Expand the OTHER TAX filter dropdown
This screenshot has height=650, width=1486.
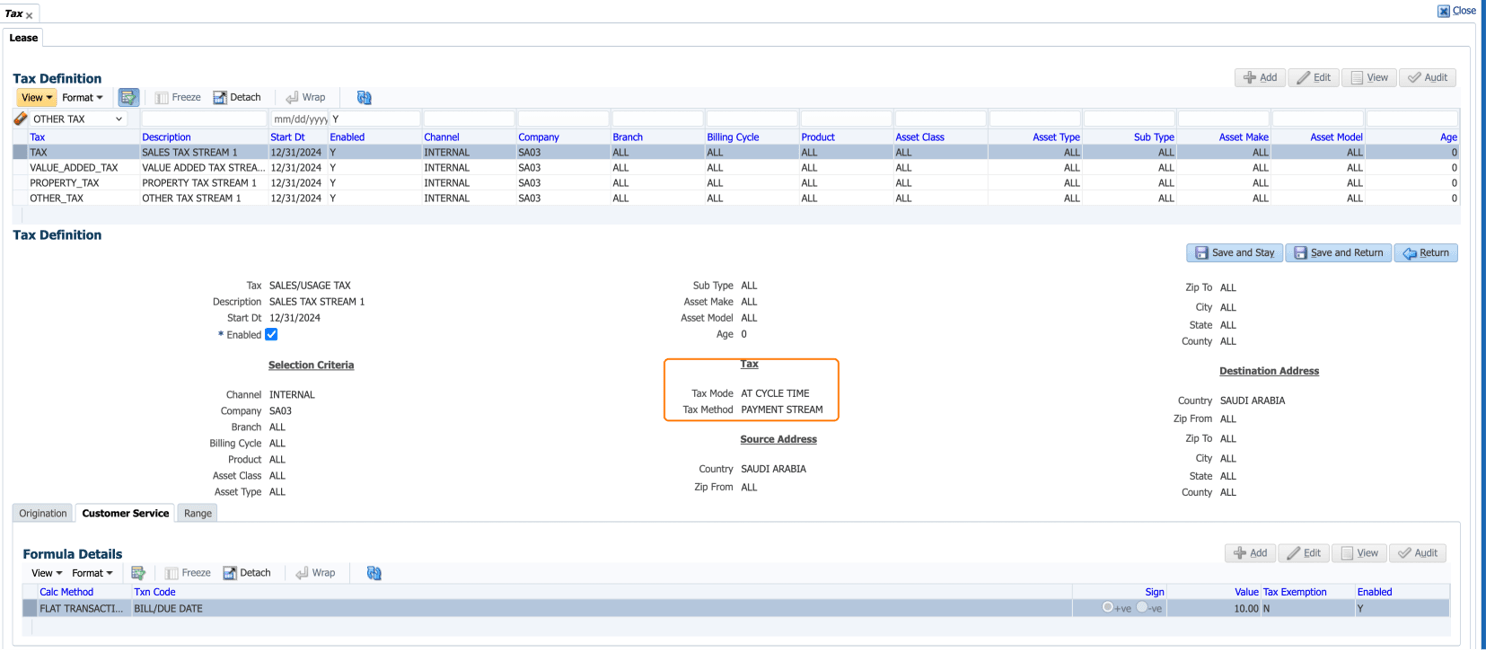pos(120,119)
